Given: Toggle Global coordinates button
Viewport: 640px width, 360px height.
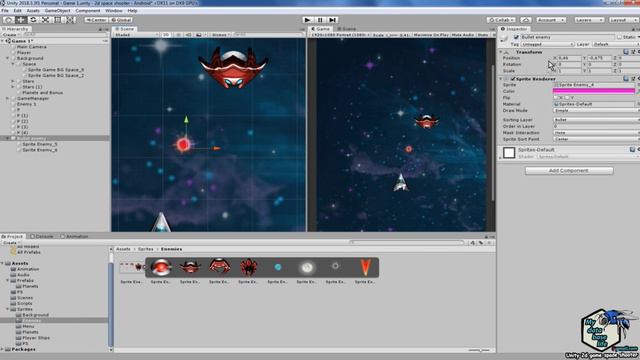Looking at the screenshot, I should click(121, 20).
